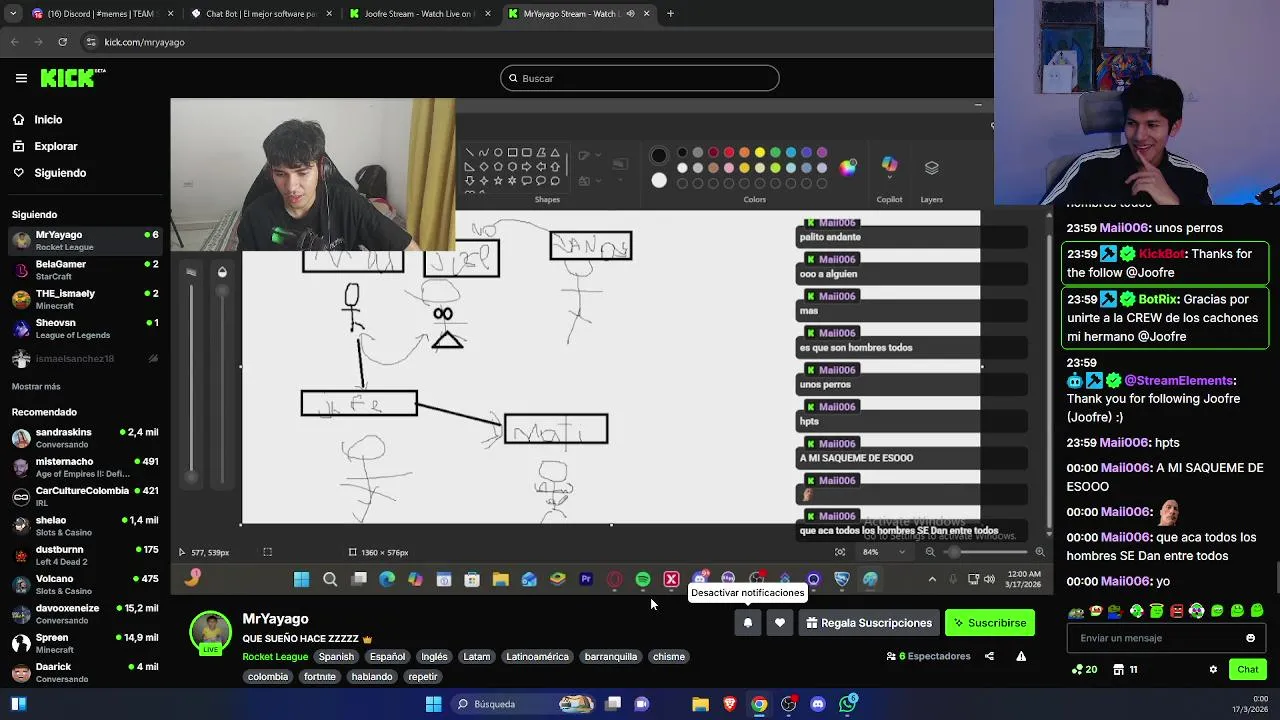Open the Kick hamburger menu

click(x=21, y=78)
